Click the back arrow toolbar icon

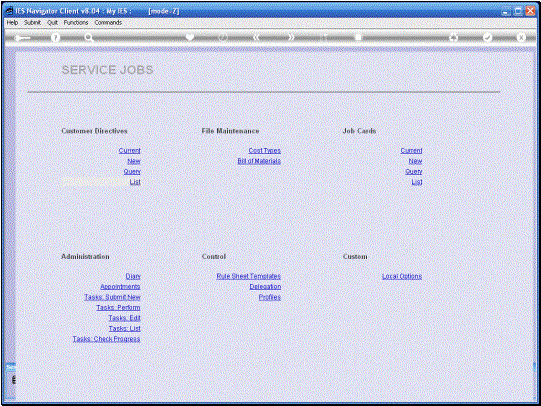click(22, 37)
